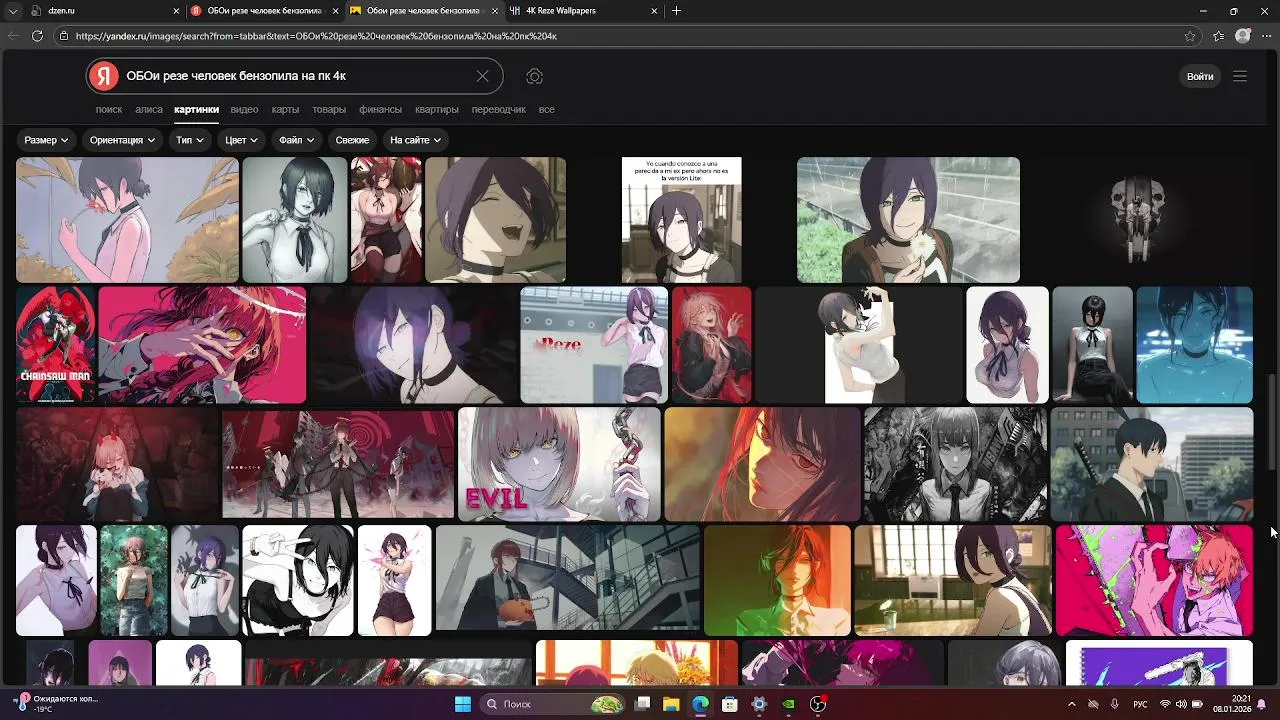
Task: Switch keyboard language РУС indicator
Action: coord(1140,704)
